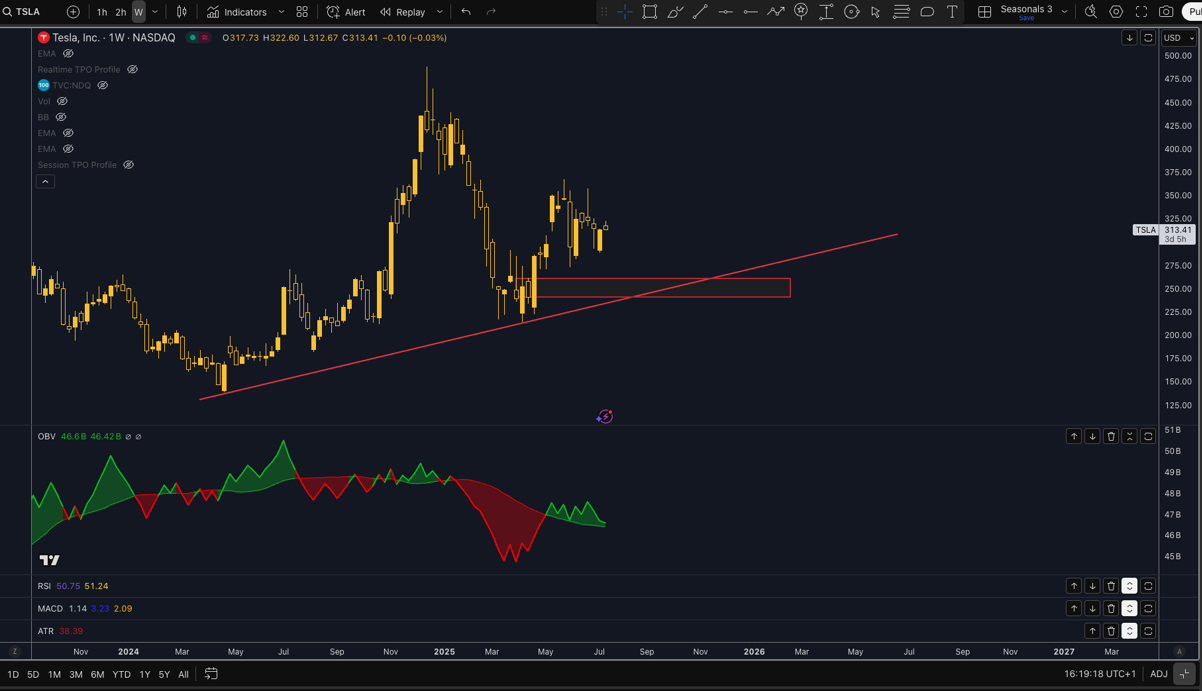Open the candlestick chart type menu
The image size is (1202, 691).
pyautogui.click(x=182, y=12)
